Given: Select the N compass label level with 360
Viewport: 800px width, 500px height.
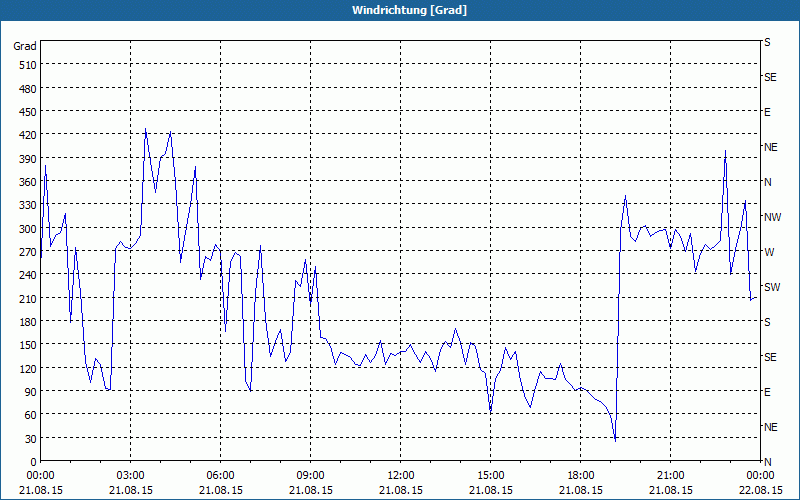Looking at the screenshot, I should click(767, 182).
